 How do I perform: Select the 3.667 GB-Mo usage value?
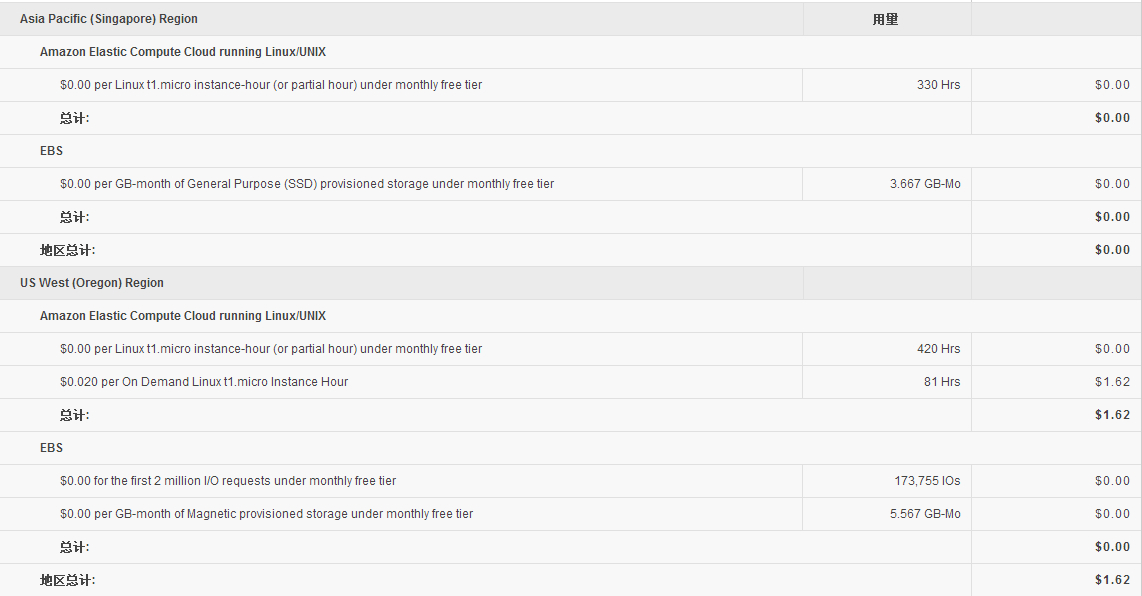point(925,184)
